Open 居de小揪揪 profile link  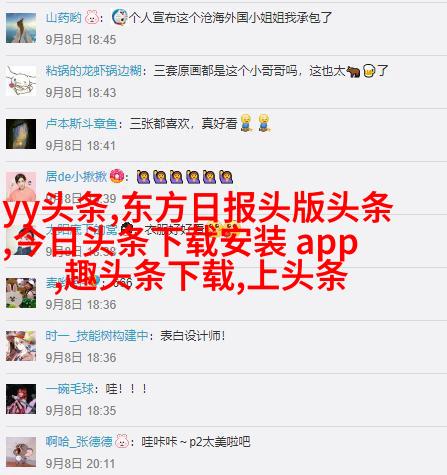click(x=76, y=176)
